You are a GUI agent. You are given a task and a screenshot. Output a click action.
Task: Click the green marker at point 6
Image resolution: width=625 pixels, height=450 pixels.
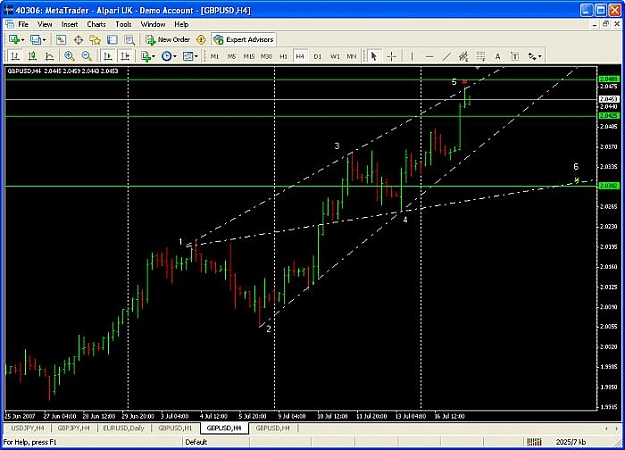click(x=576, y=180)
